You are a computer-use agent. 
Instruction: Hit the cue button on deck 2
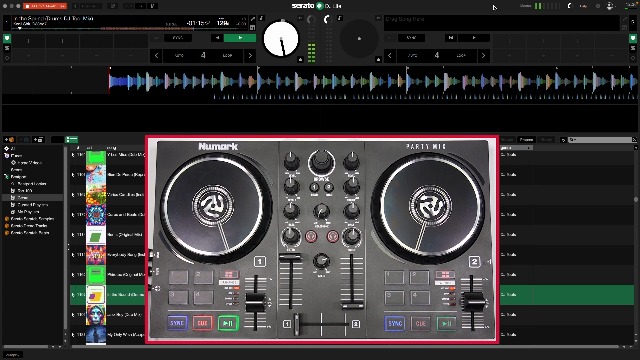(x=451, y=38)
